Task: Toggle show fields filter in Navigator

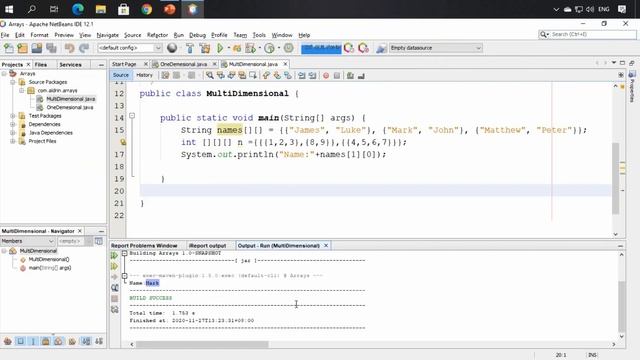Action: (x=20, y=341)
